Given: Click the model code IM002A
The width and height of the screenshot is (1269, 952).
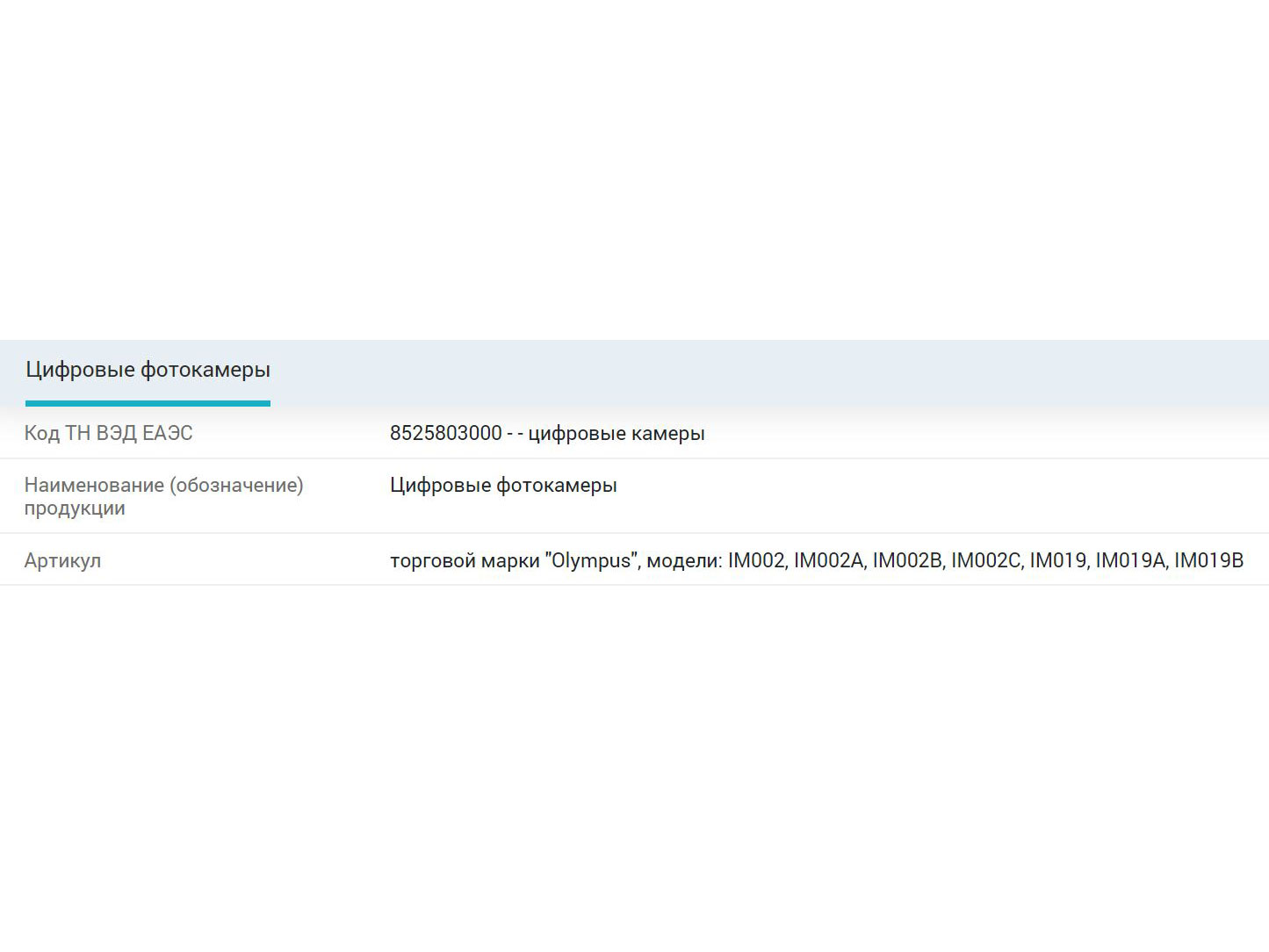Looking at the screenshot, I should 828,560.
